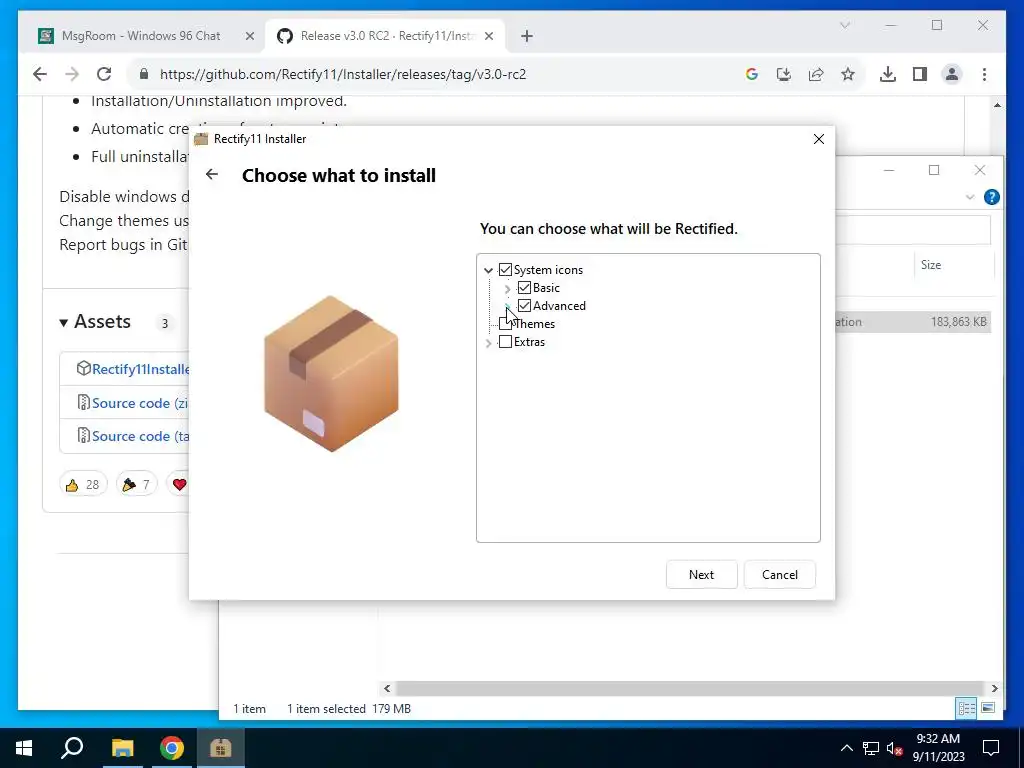Select the System icons label in the tree

click(x=548, y=270)
